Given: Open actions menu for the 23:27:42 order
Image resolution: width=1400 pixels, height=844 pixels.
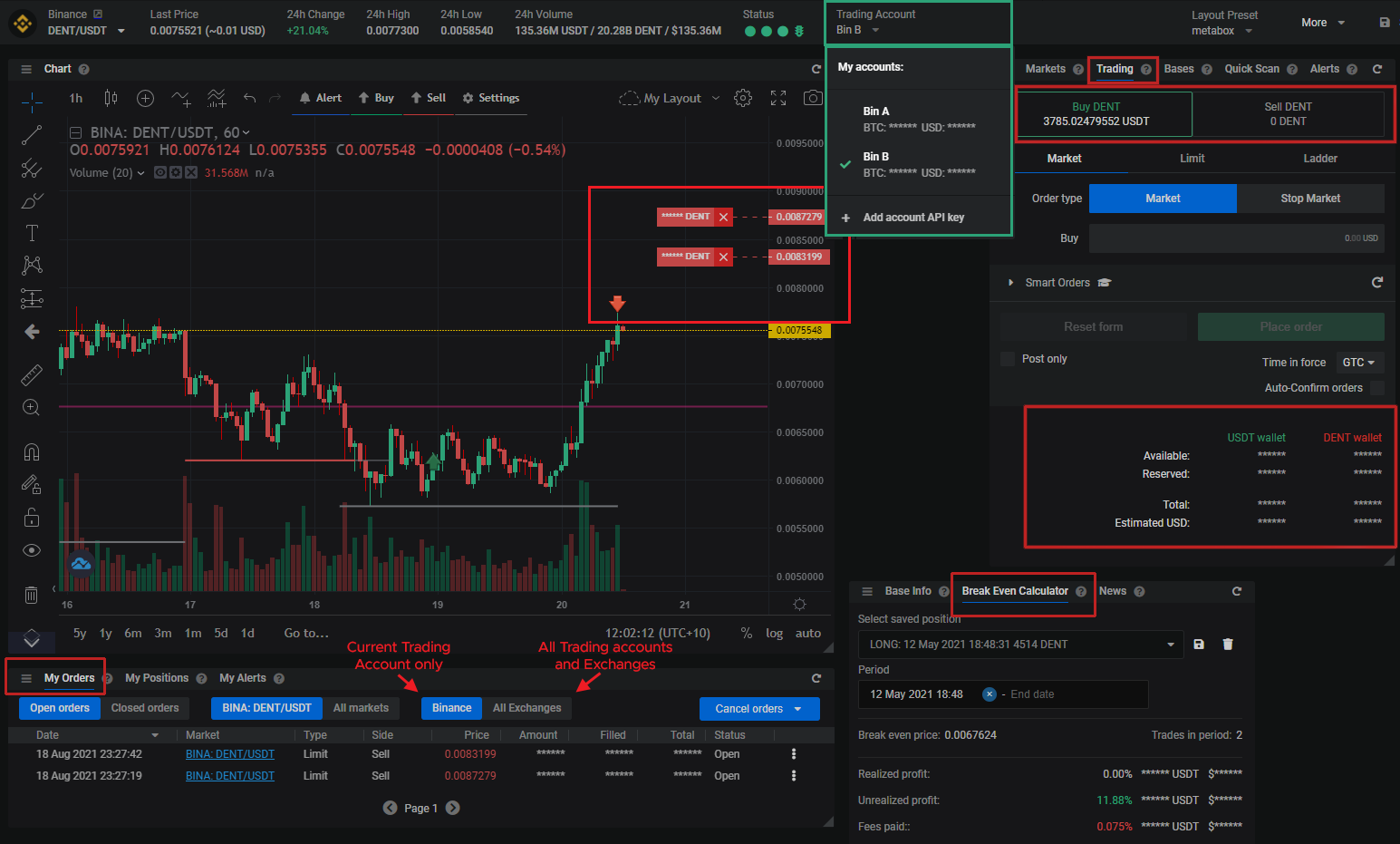Looking at the screenshot, I should click(794, 754).
